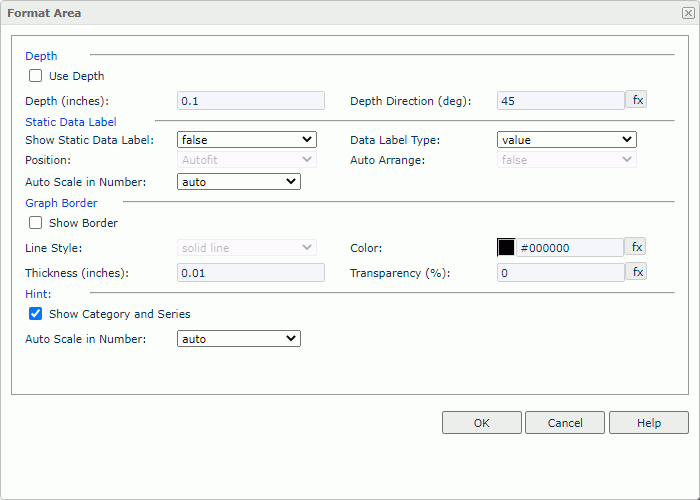
Task: Open Help for Format Area
Action: (648, 423)
